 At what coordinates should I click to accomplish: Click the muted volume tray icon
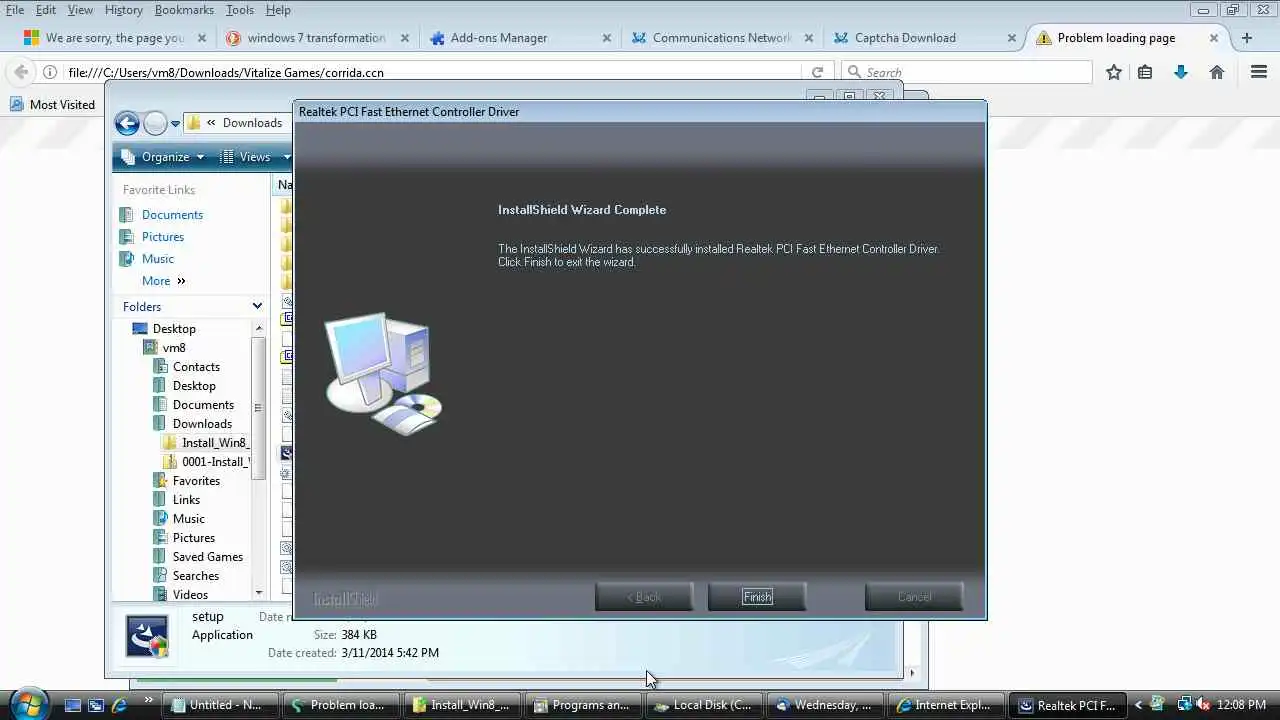tap(1203, 704)
